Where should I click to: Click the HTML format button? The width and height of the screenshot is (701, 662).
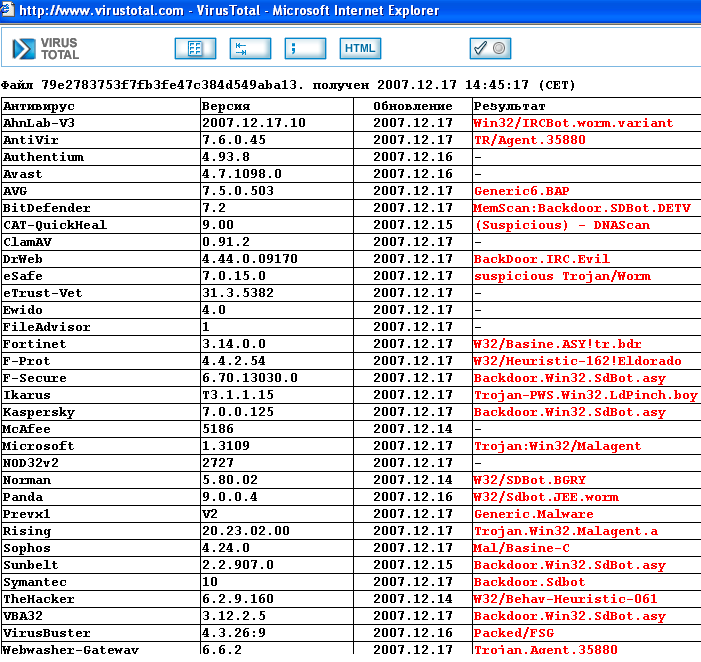pyautogui.click(x=360, y=48)
